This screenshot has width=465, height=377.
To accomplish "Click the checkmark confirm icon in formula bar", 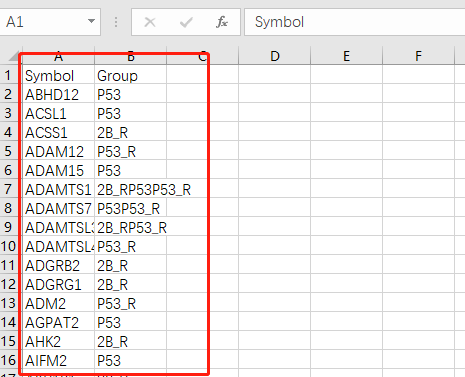I will pyautogui.click(x=186, y=22).
